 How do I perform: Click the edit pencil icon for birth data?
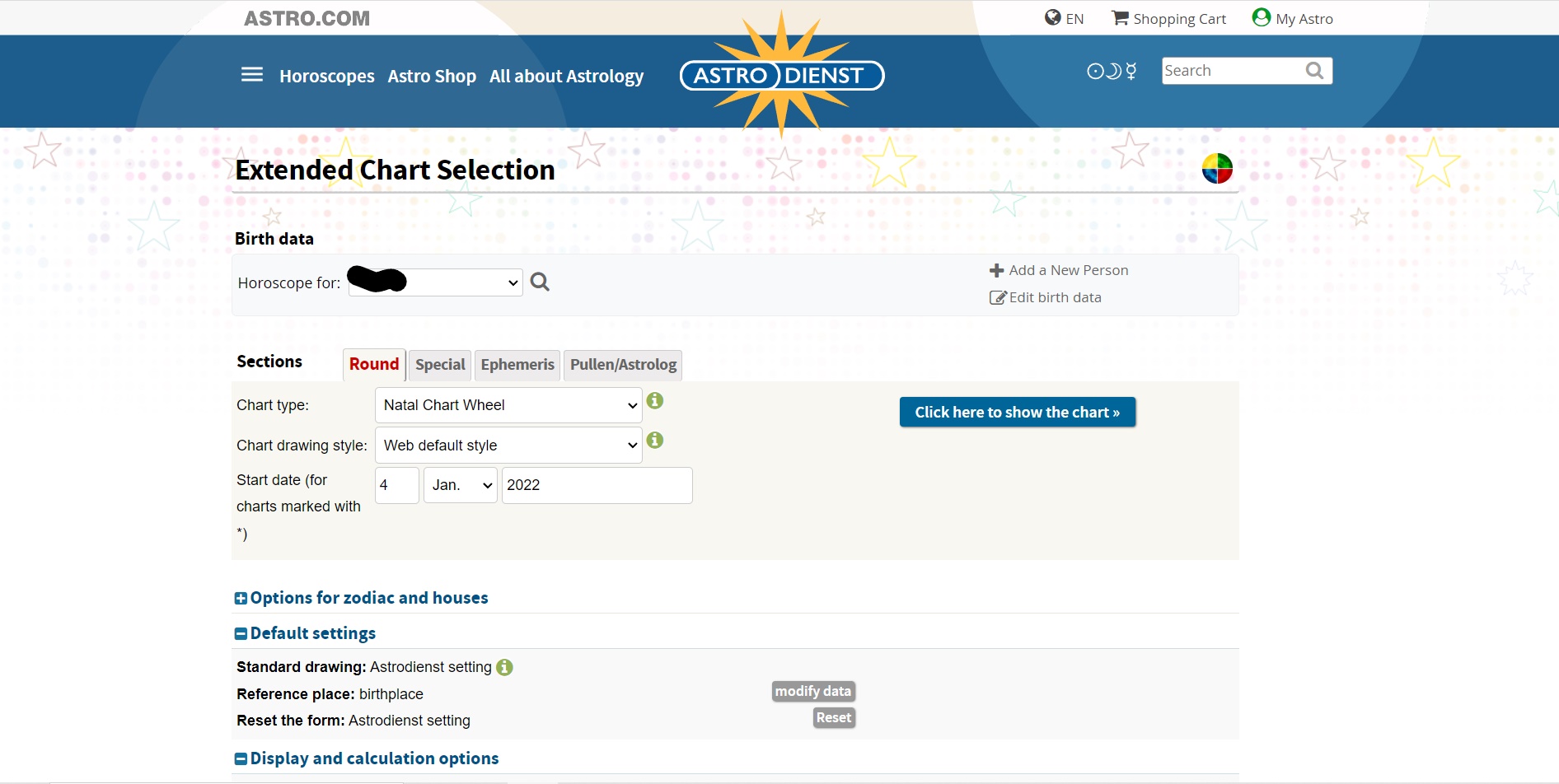998,297
